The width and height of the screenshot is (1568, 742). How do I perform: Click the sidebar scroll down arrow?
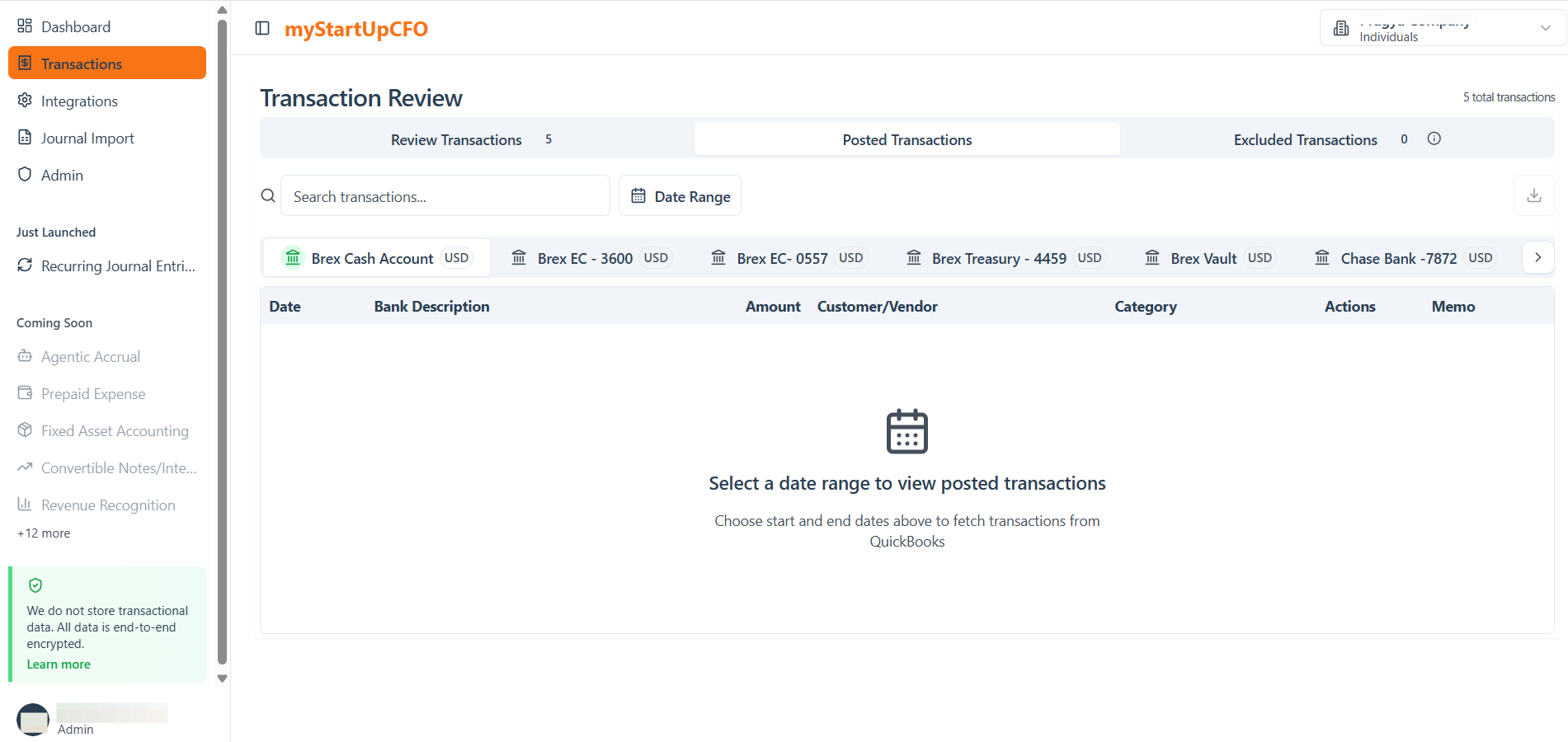click(222, 679)
